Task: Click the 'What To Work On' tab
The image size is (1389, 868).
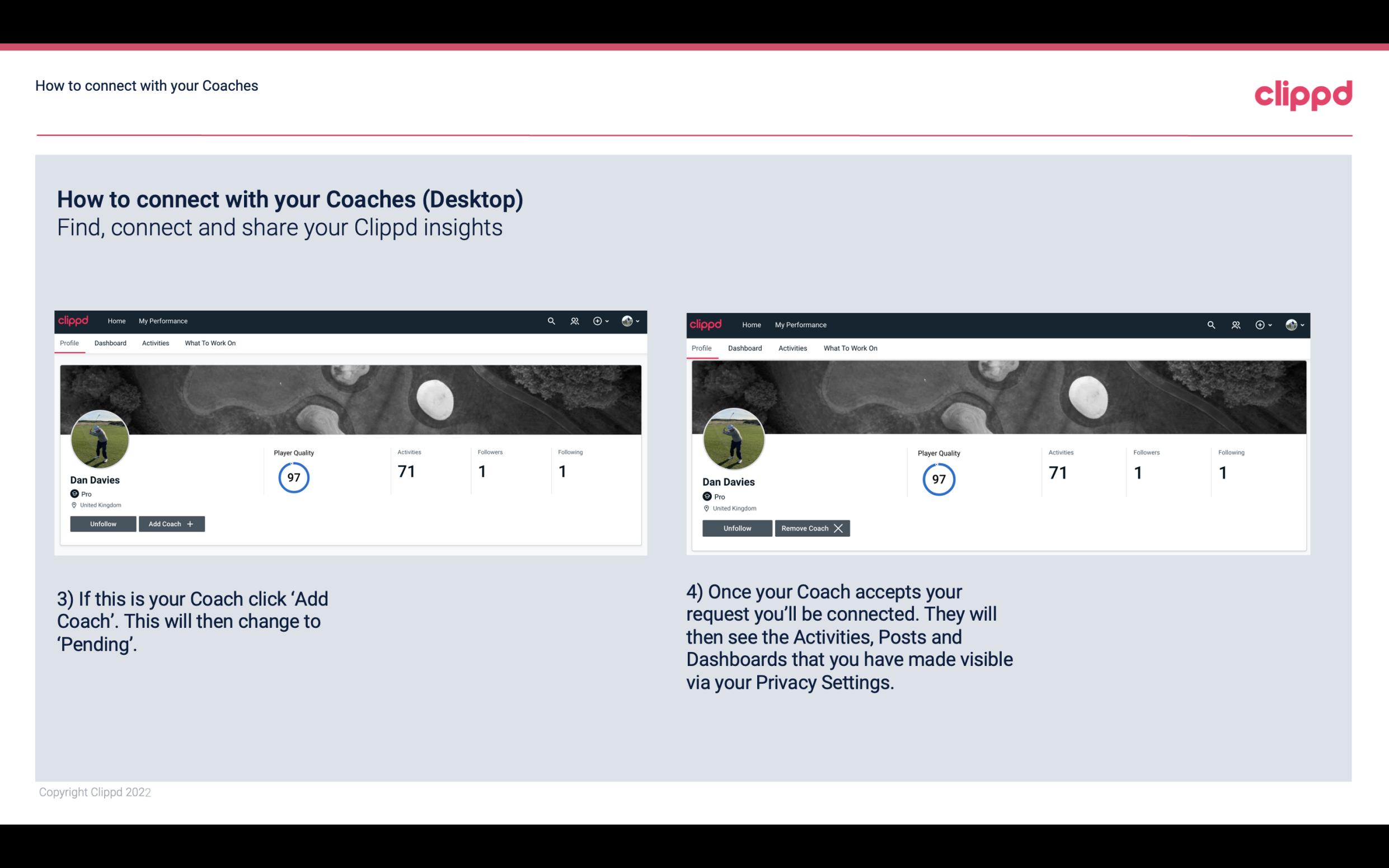Action: [209, 343]
